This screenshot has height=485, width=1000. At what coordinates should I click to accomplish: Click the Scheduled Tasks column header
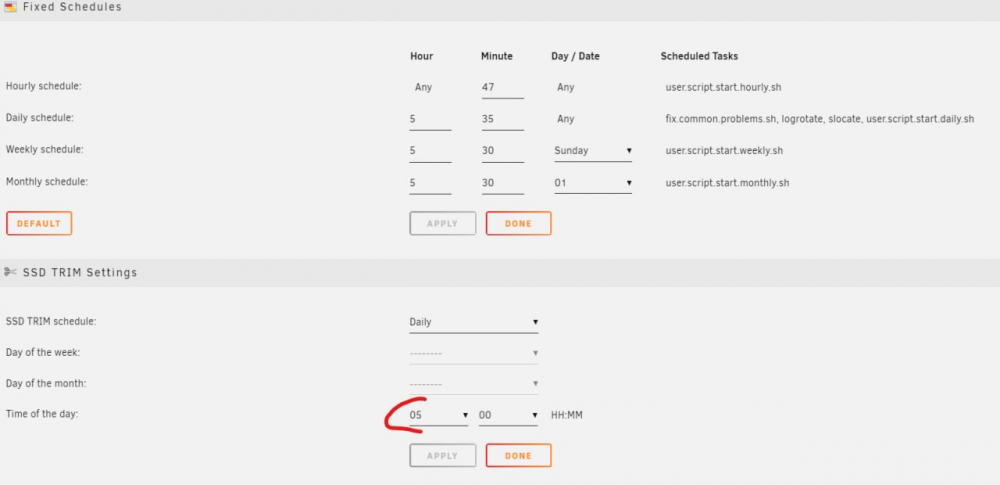pyautogui.click(x=700, y=56)
